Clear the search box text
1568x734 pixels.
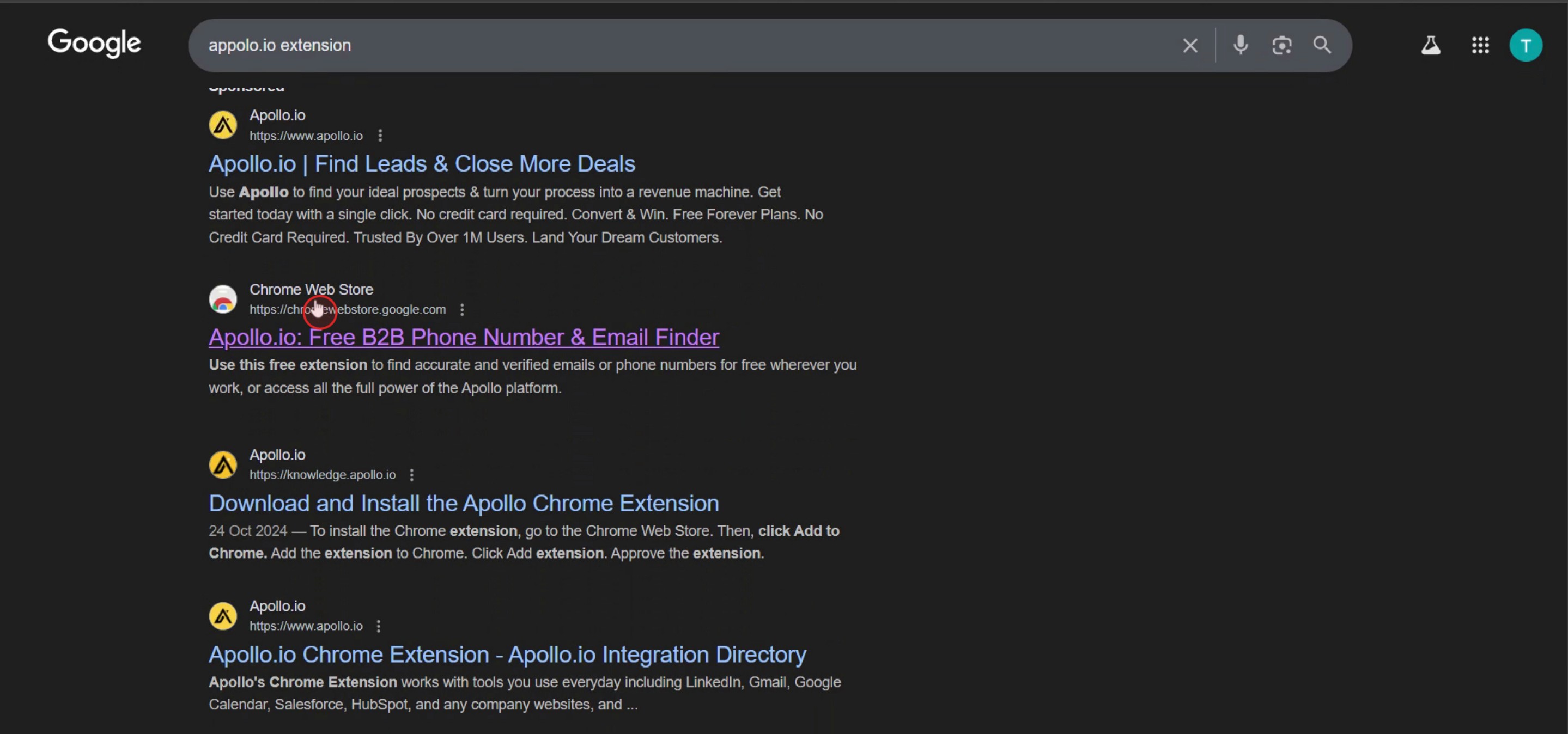(x=1189, y=46)
